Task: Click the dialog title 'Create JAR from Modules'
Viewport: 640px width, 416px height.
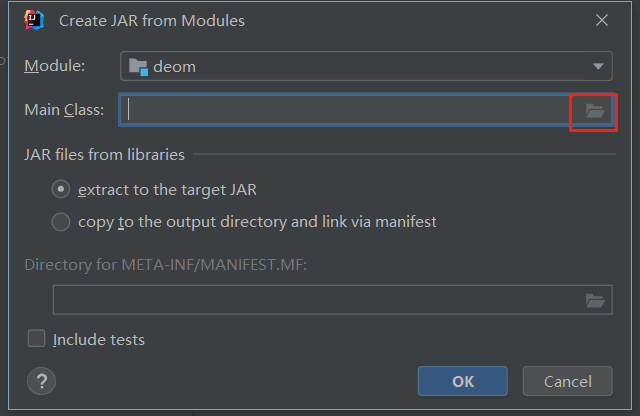Action: point(152,20)
